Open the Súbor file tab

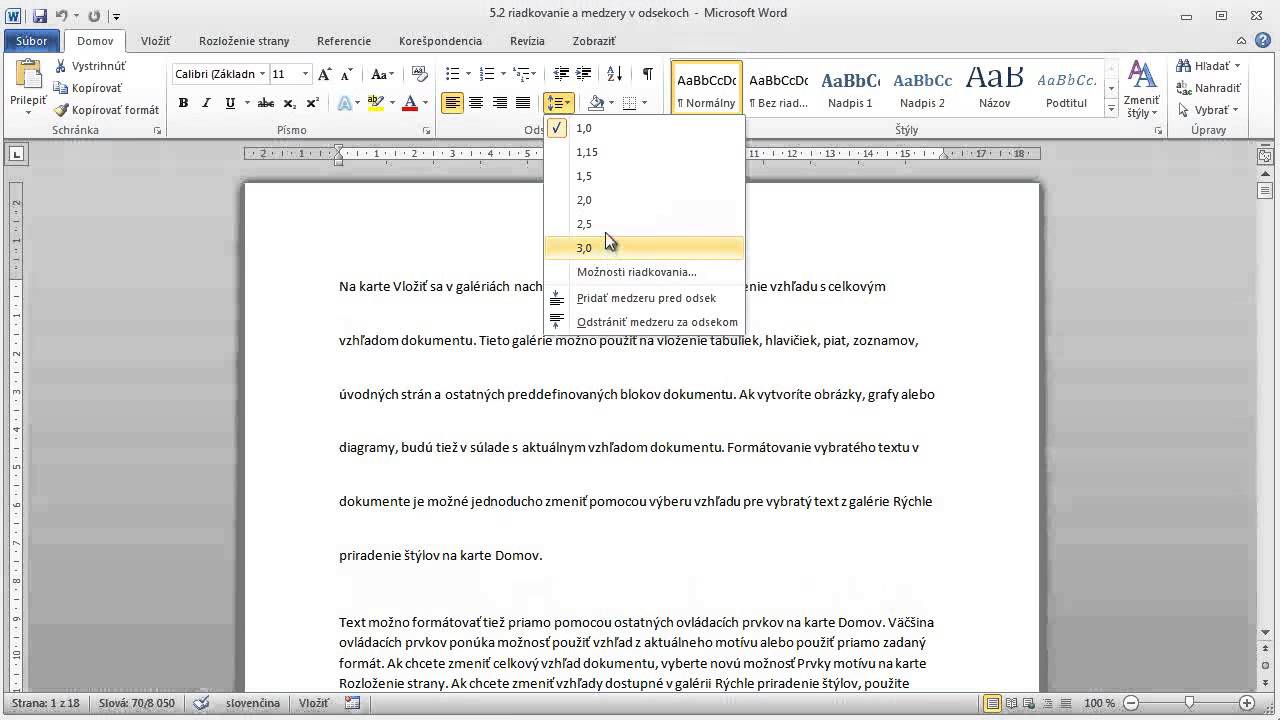[x=32, y=41]
